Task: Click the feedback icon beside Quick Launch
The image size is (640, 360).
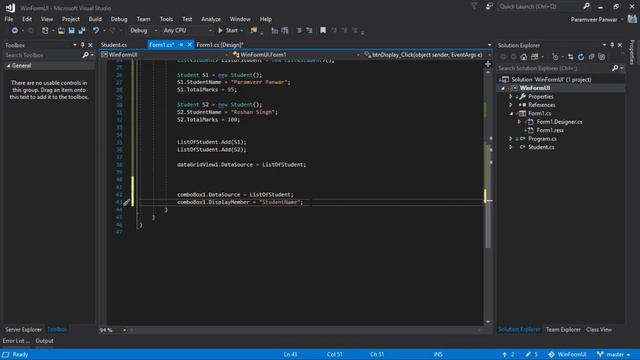Action: 489,6
